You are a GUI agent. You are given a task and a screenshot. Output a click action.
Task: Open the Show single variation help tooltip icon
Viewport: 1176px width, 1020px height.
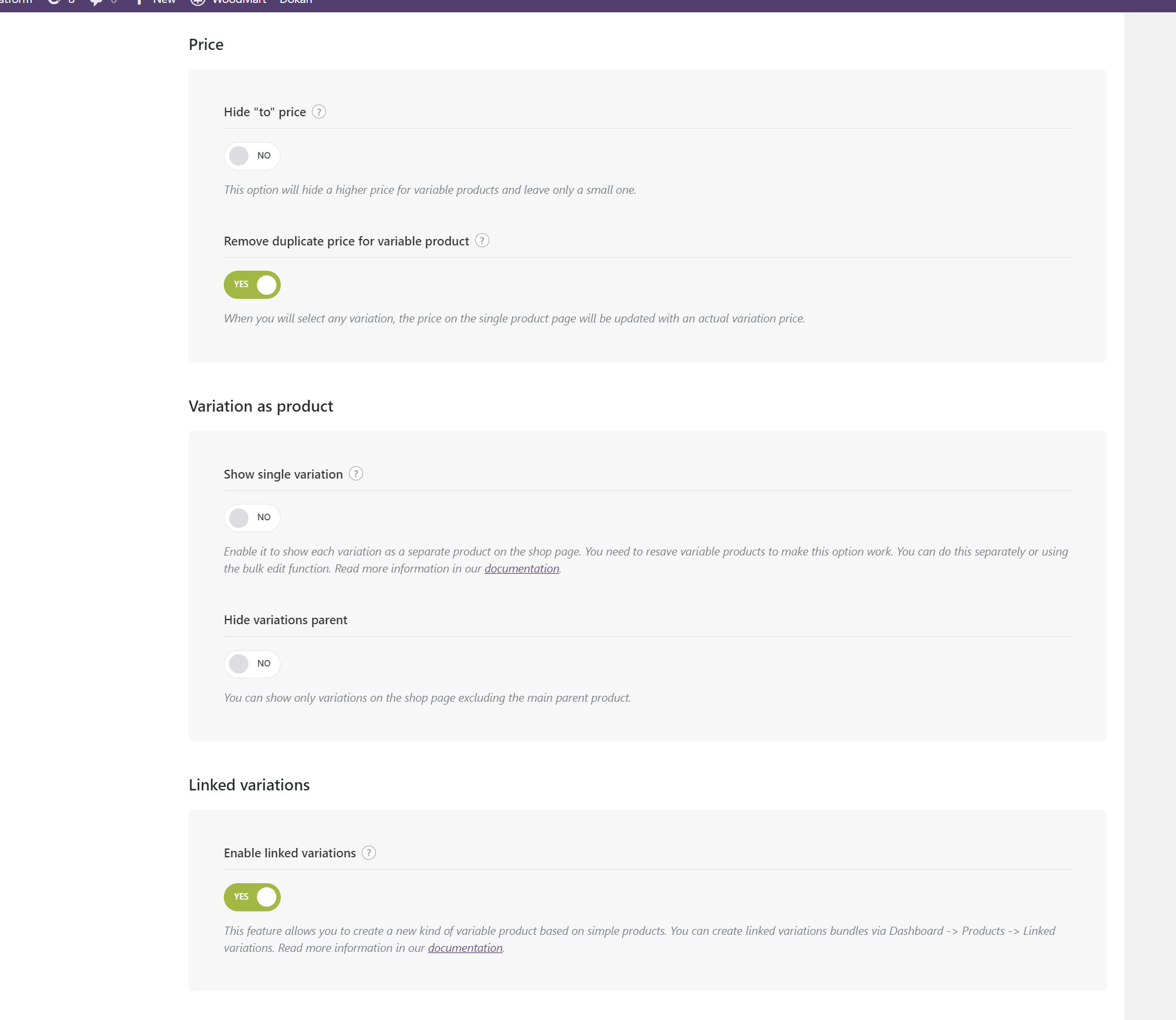click(356, 473)
